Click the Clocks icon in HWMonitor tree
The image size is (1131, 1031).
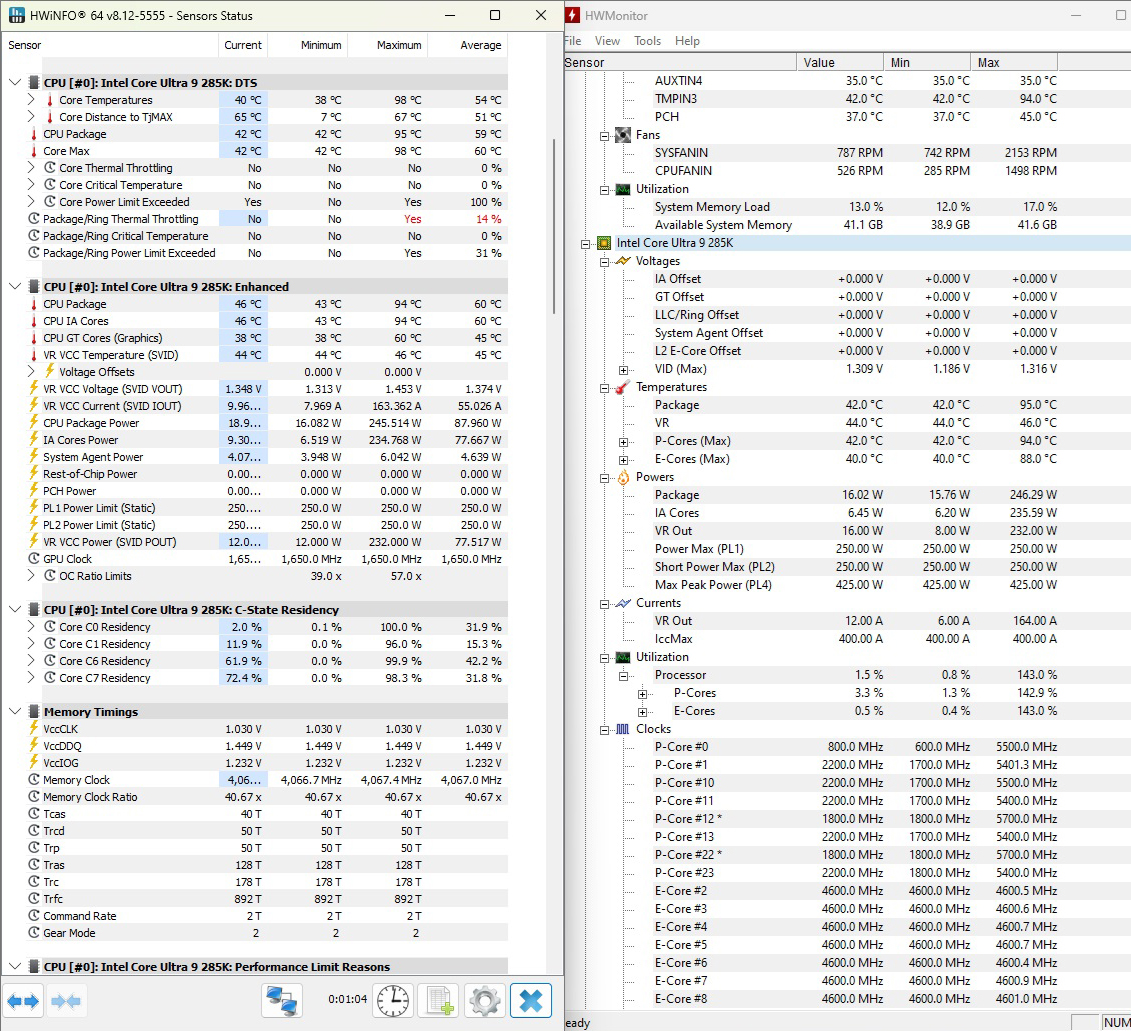pyautogui.click(x=622, y=729)
